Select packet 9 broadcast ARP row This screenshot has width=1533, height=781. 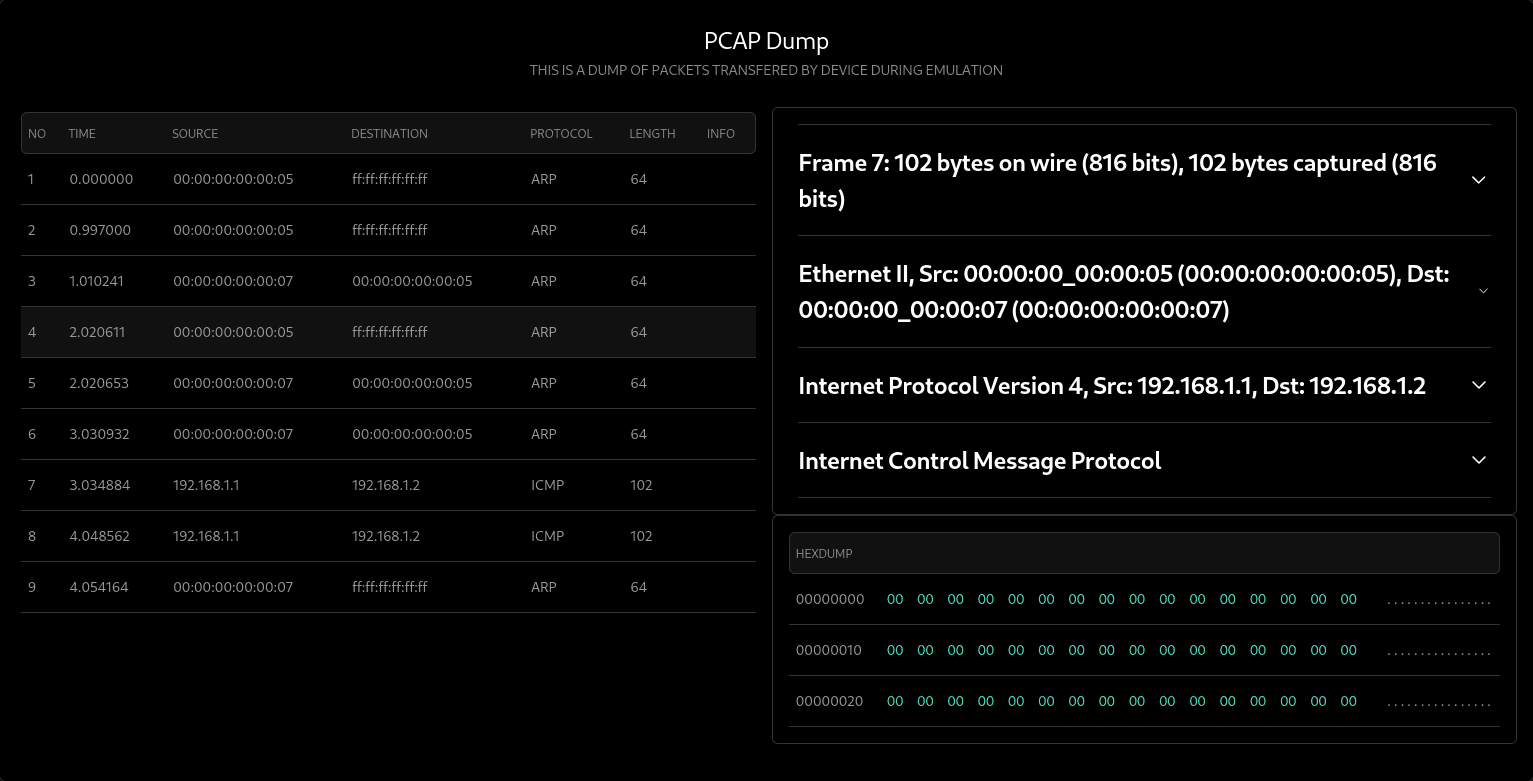click(388, 587)
